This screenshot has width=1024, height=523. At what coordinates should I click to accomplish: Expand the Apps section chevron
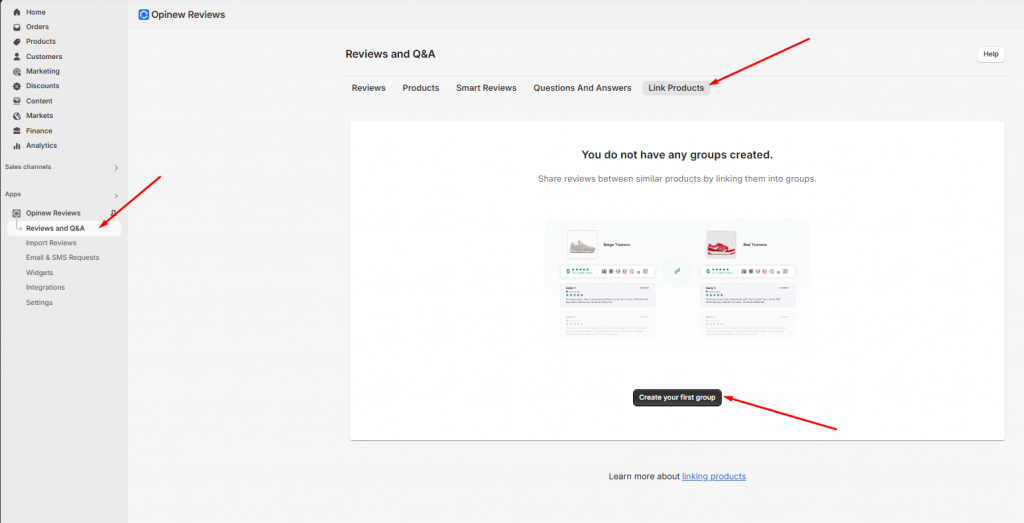pos(115,195)
